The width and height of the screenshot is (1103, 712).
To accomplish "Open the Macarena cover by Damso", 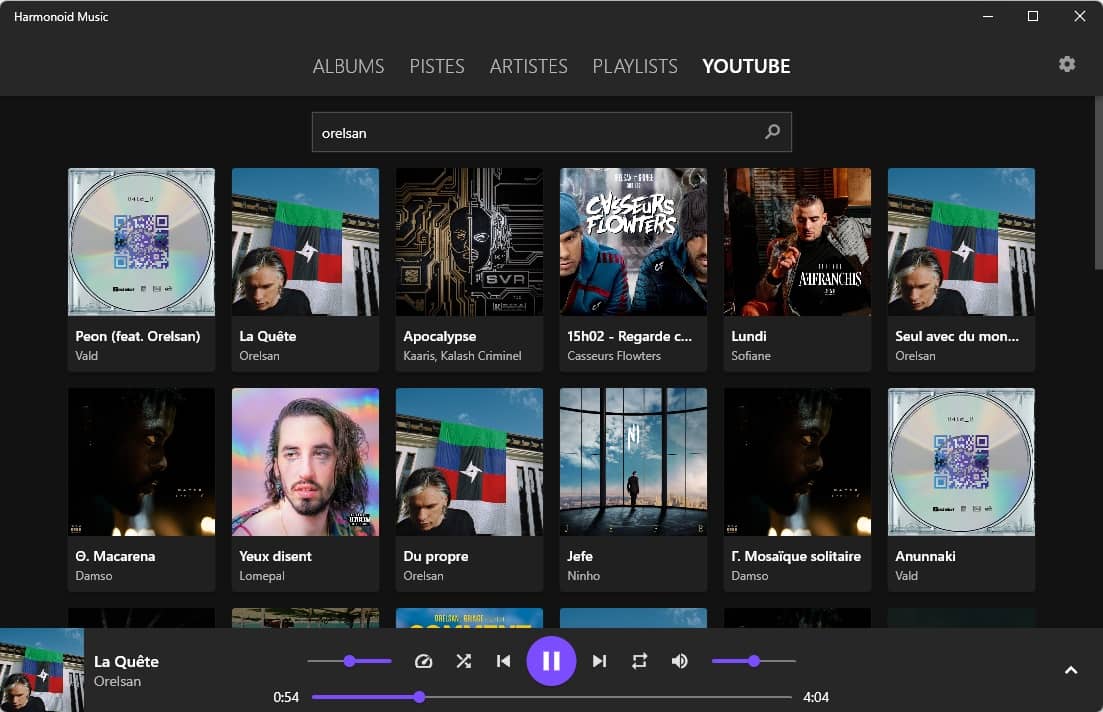I will click(141, 462).
